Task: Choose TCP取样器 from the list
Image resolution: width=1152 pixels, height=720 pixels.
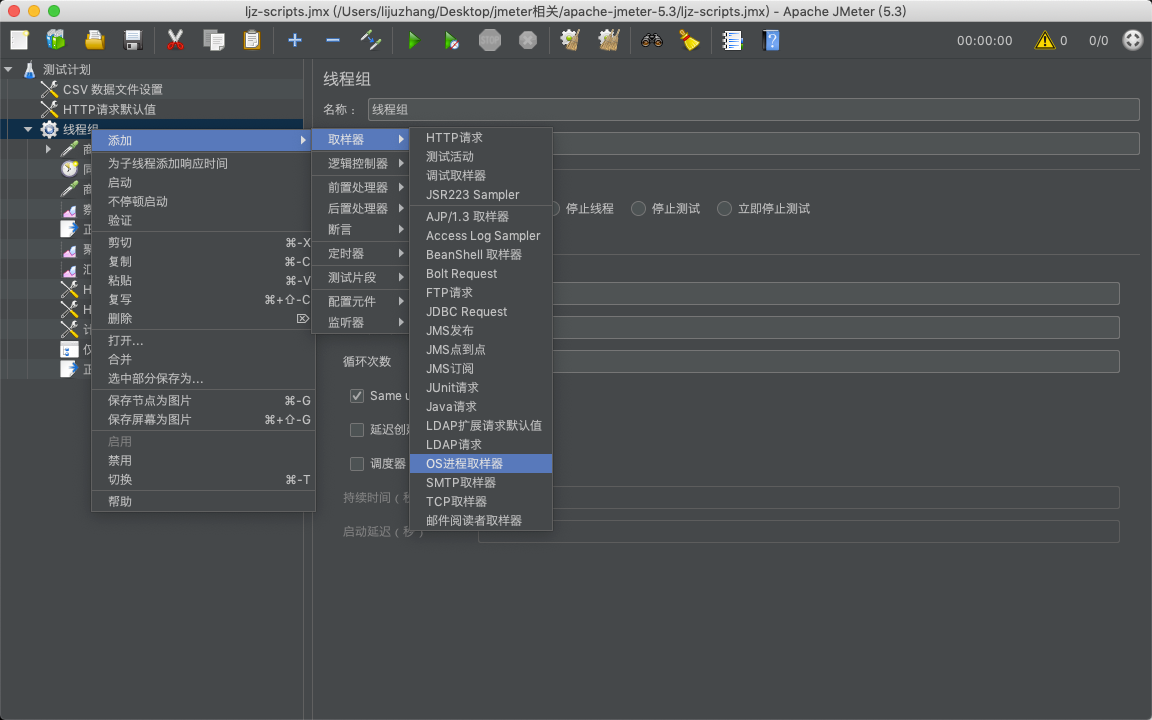Action: (480, 502)
